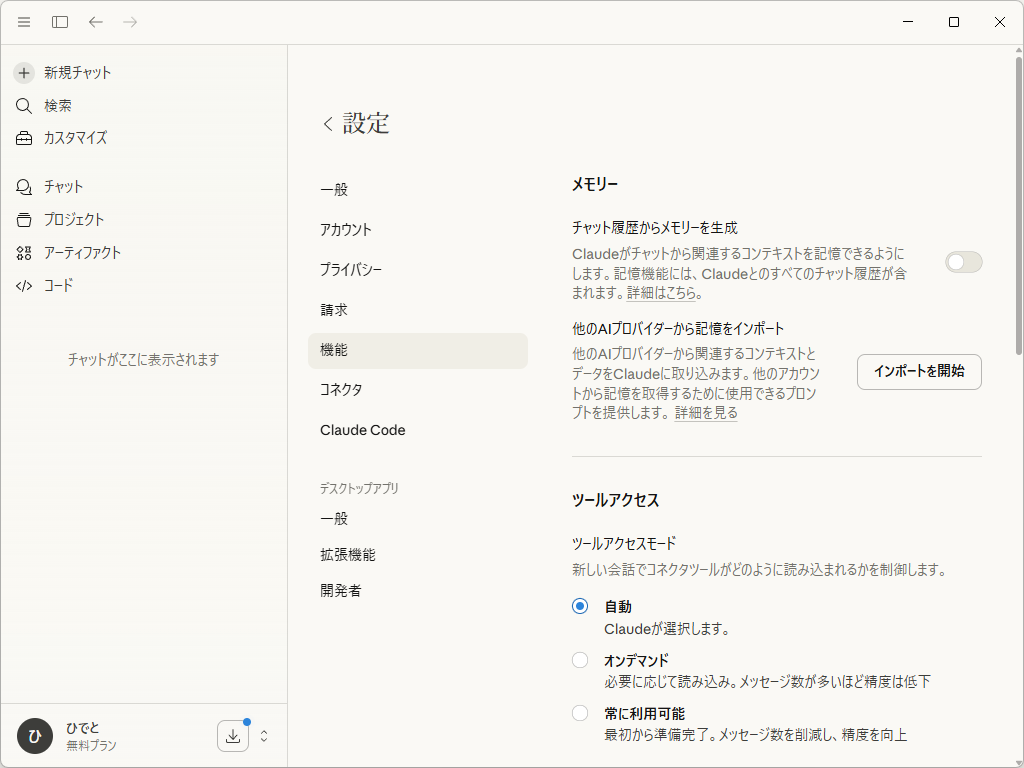Open アーティファクト with its sidebar icon
Screen dimensions: 1024x768
24,252
